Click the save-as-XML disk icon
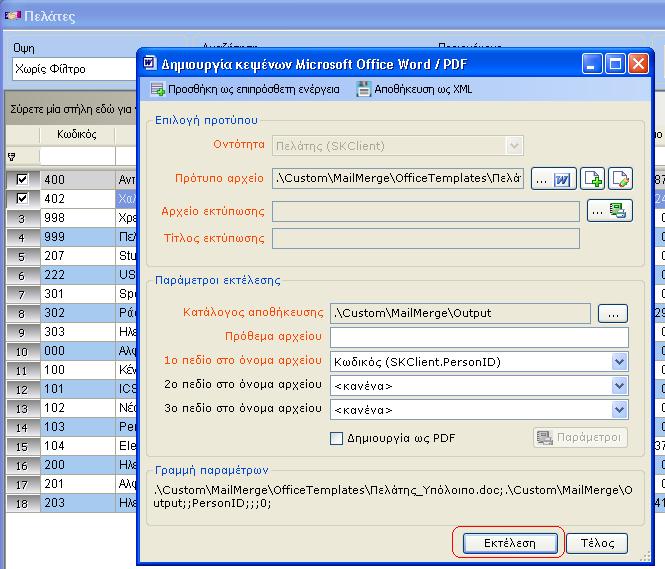The height and width of the screenshot is (569, 665). click(x=364, y=90)
